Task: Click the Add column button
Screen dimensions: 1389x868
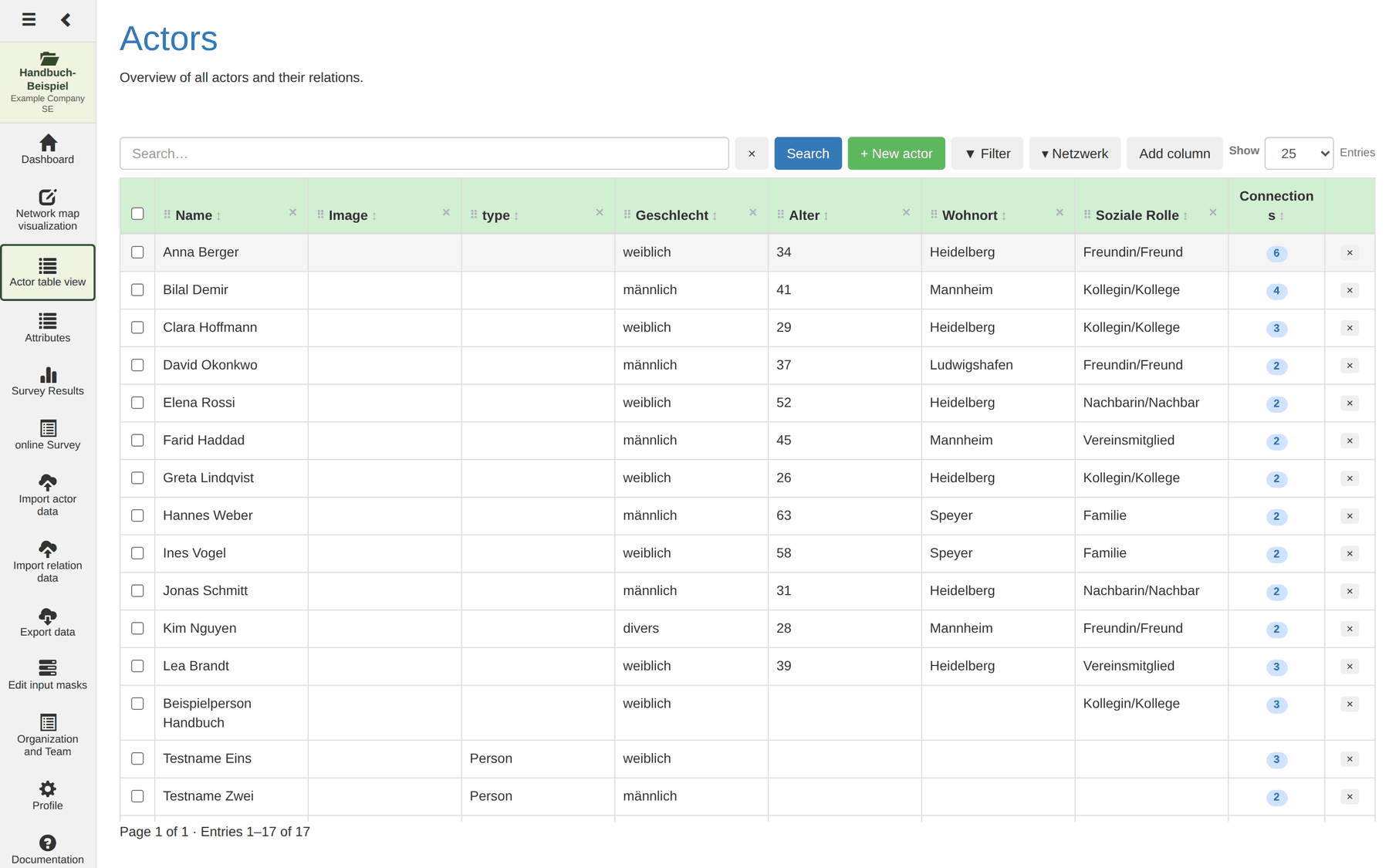Action: 1174,154
